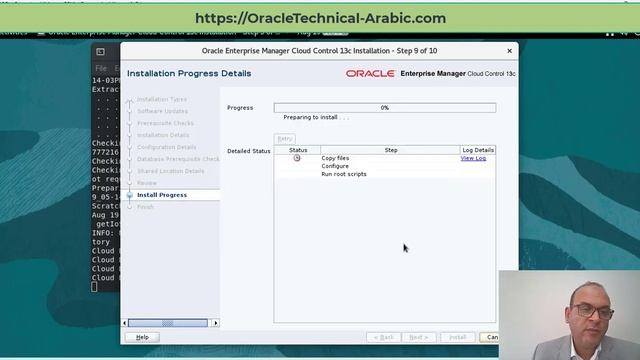Screen dimensions: 640x360
Task: Click the Next button in installer
Action: tap(419, 337)
